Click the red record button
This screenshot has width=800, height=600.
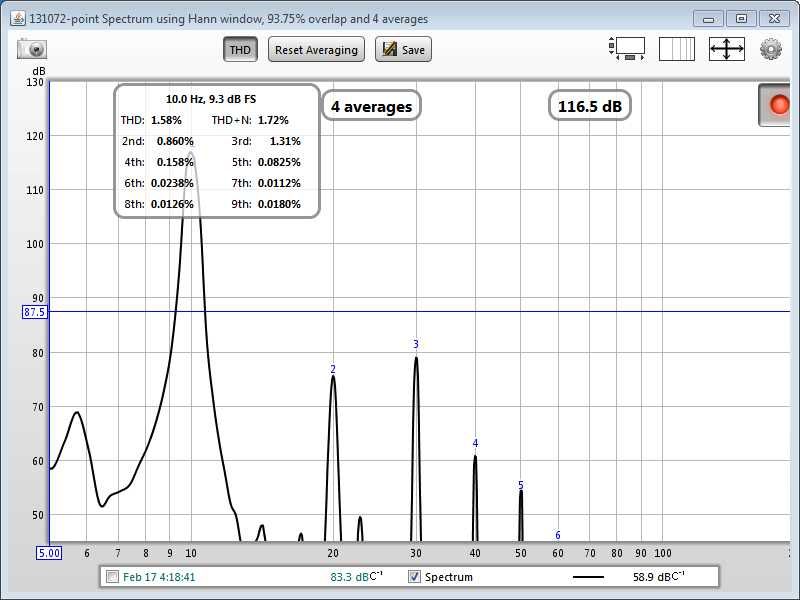tap(777, 105)
